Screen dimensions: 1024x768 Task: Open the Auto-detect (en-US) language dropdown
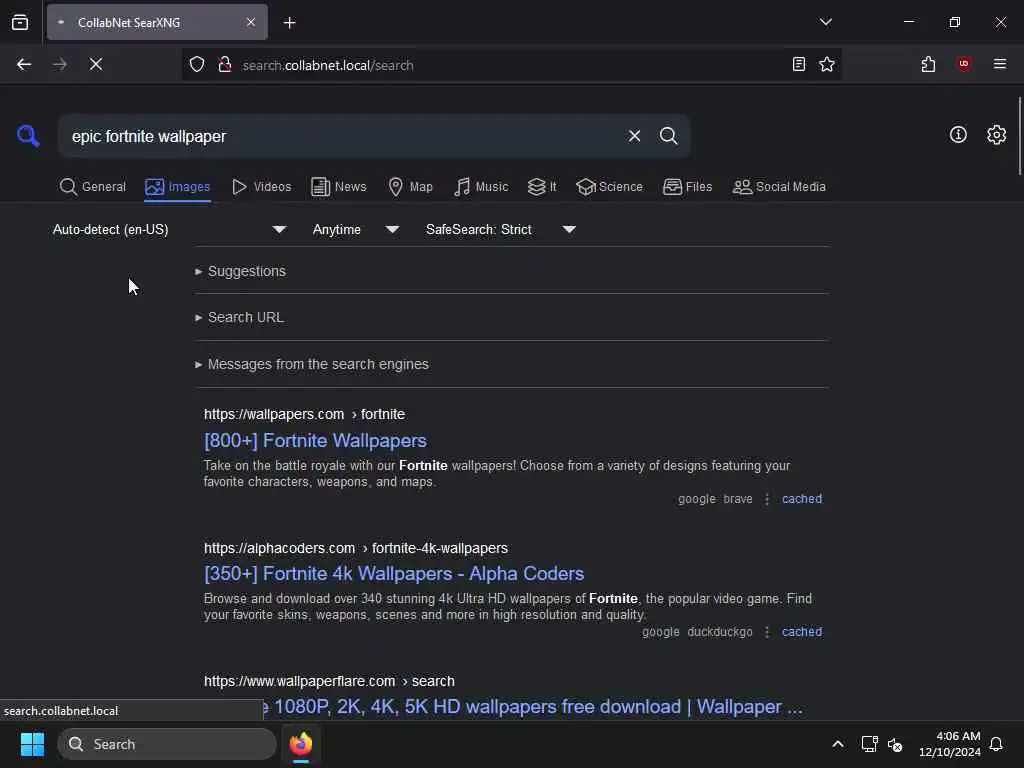coord(169,229)
